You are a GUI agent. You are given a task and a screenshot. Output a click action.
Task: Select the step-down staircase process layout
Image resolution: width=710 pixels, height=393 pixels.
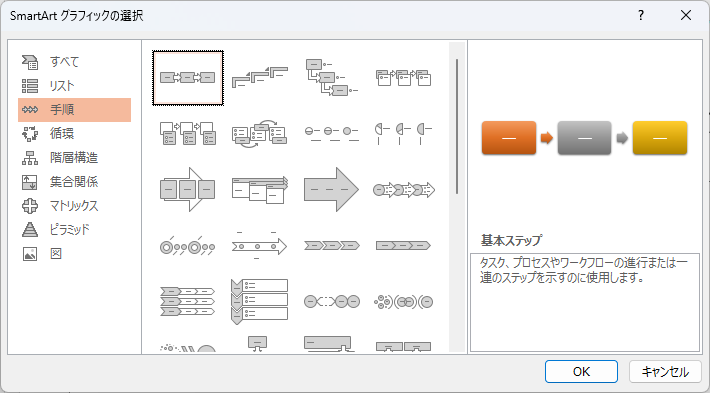click(x=331, y=78)
